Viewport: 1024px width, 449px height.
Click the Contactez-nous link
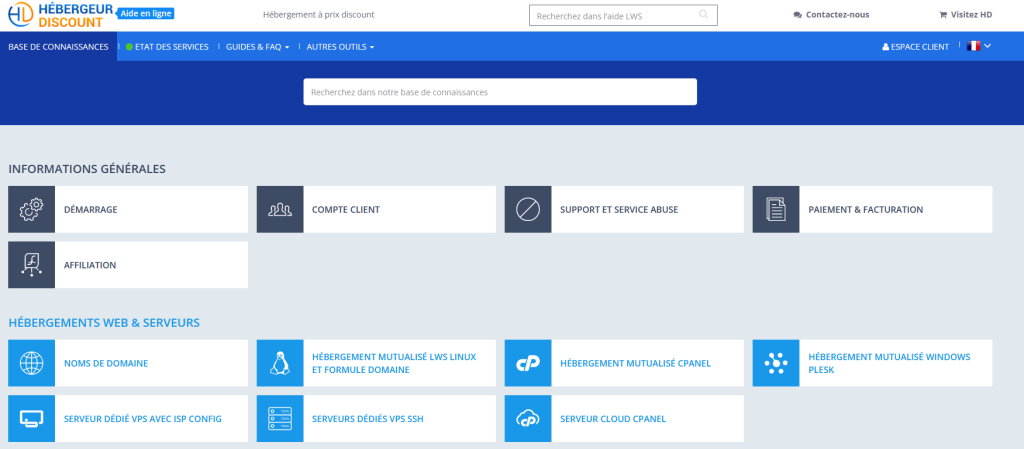click(x=831, y=14)
